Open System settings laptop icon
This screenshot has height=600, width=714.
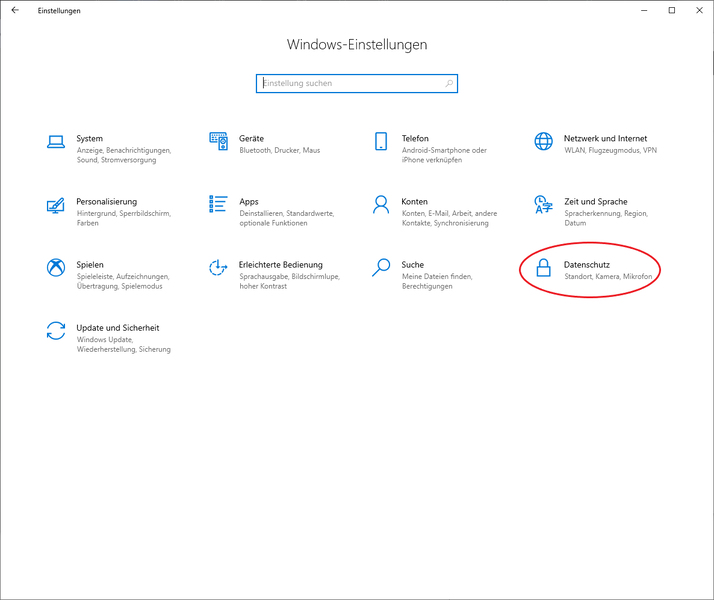pos(56,142)
